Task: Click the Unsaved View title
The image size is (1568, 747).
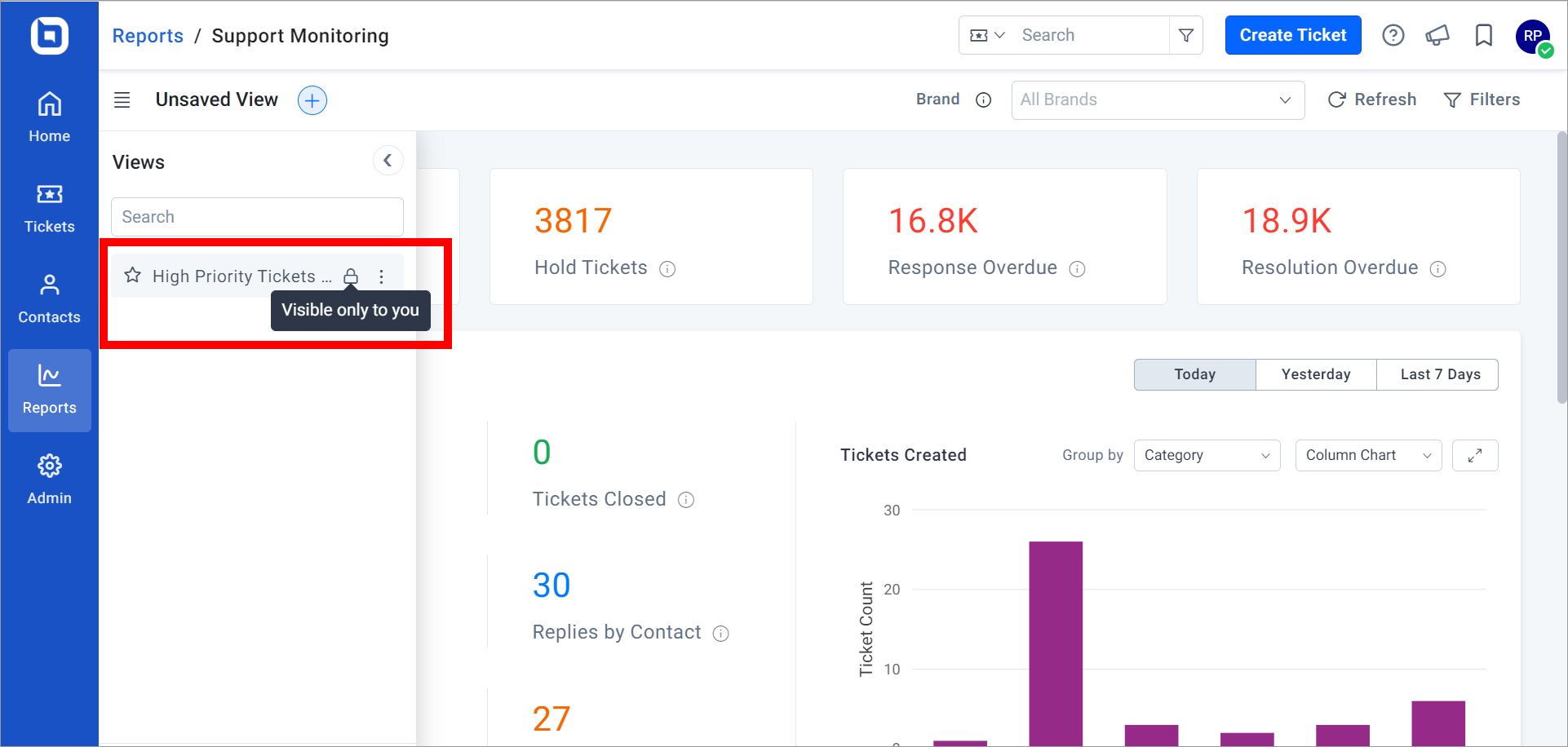Action: (x=217, y=99)
